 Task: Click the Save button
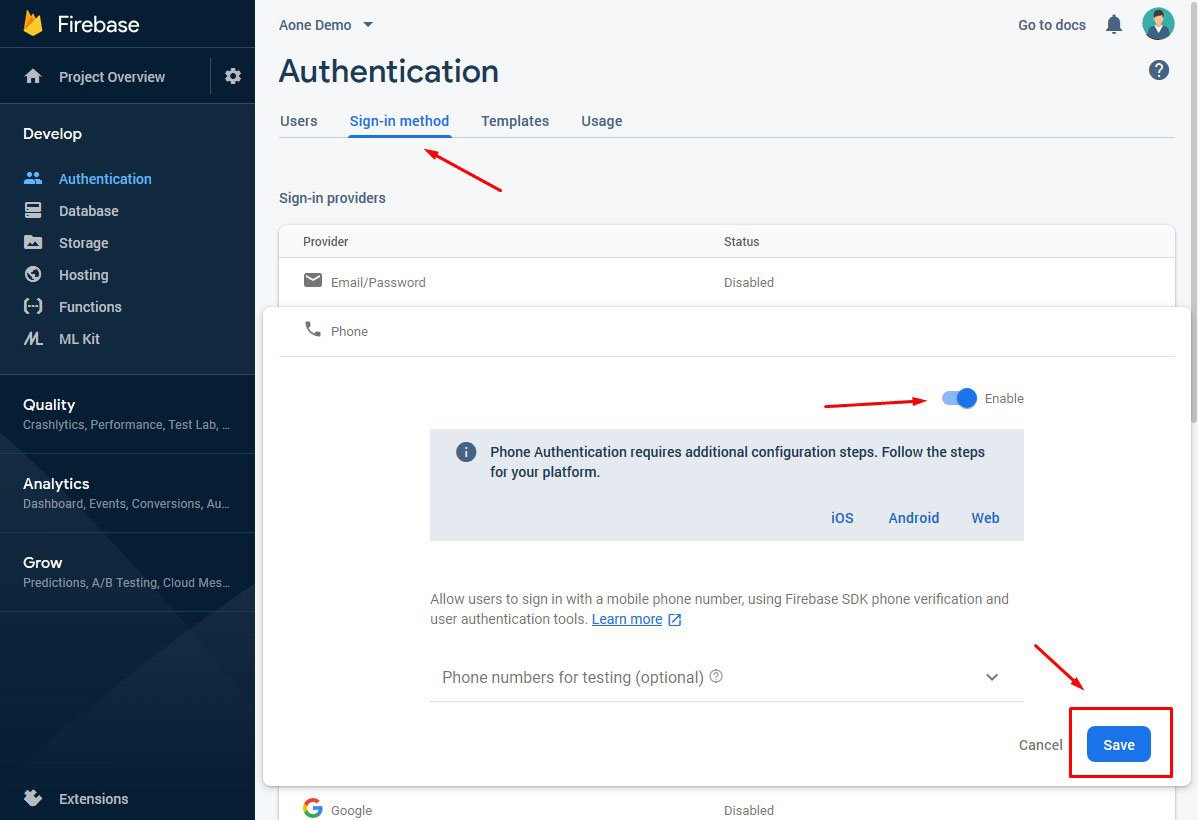coord(1119,744)
